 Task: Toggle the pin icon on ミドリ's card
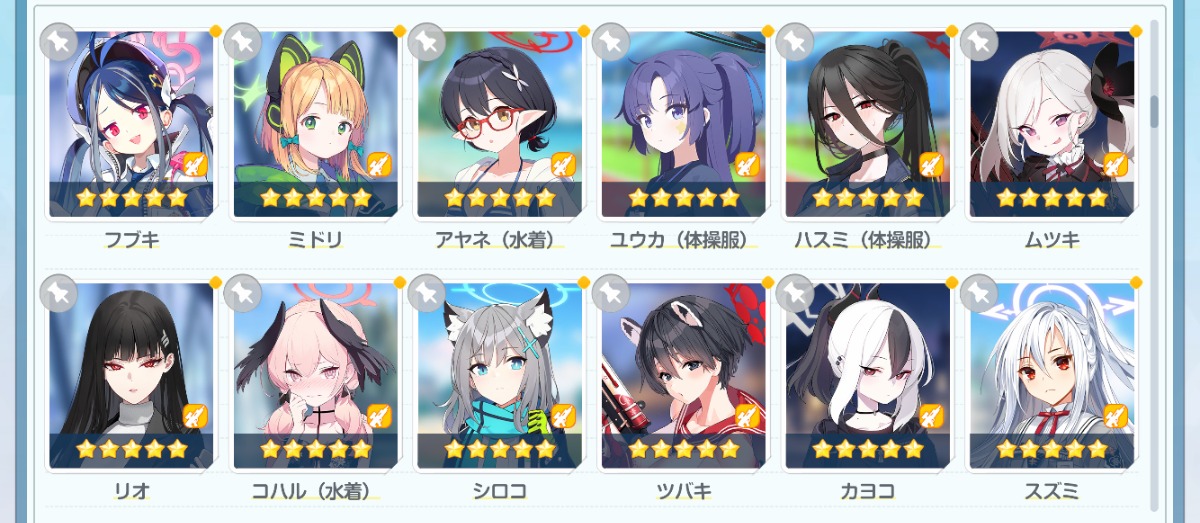[242, 42]
